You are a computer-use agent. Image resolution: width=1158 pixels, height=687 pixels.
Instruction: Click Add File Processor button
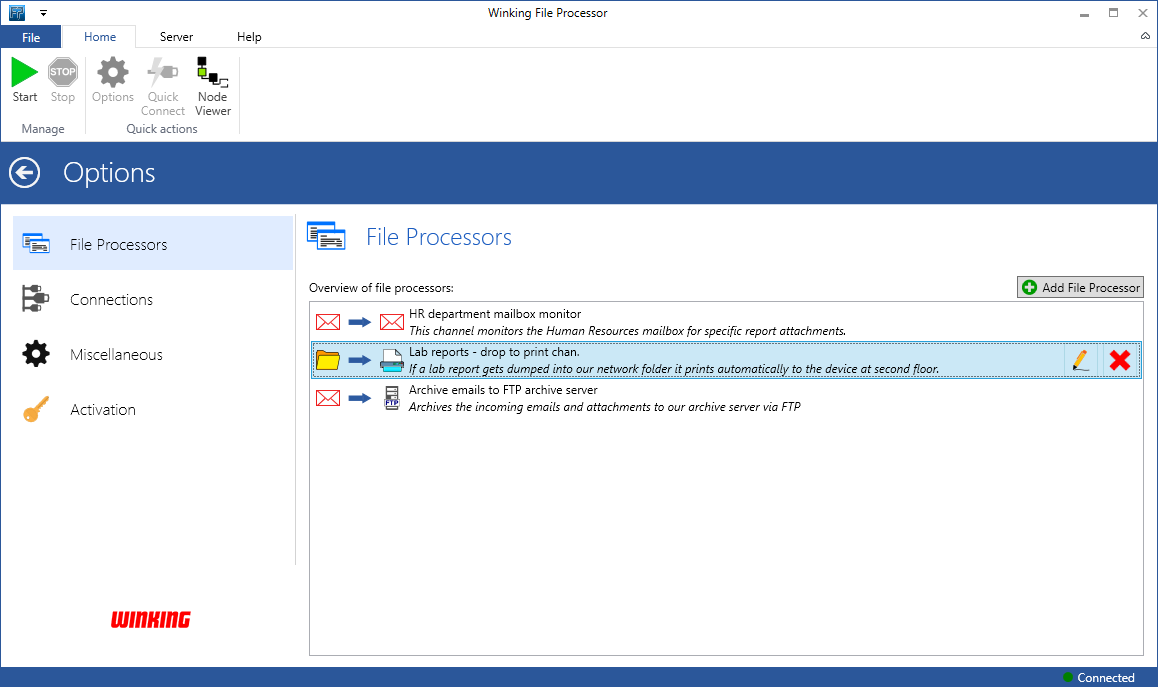[x=1080, y=287]
